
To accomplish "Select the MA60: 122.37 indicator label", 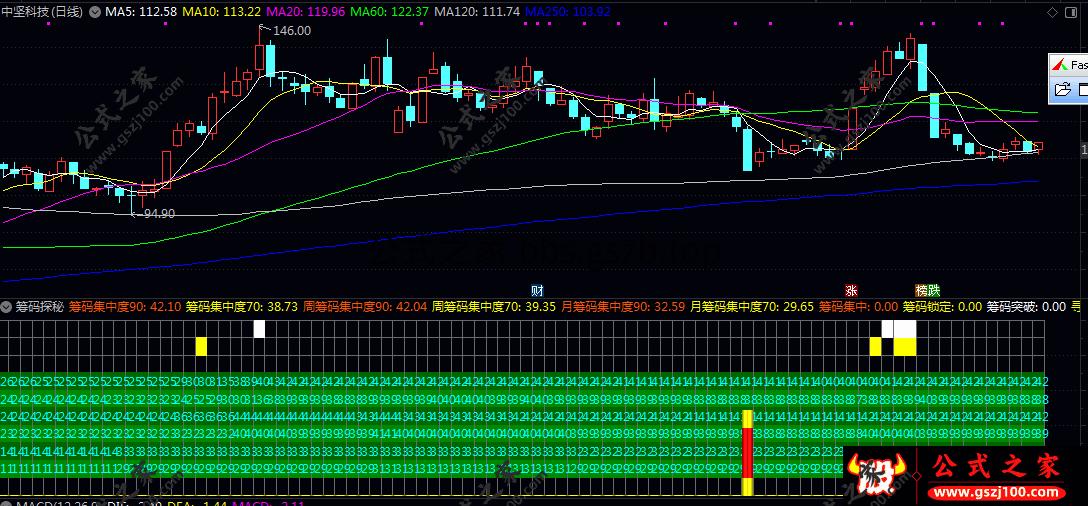I will 389,12.
